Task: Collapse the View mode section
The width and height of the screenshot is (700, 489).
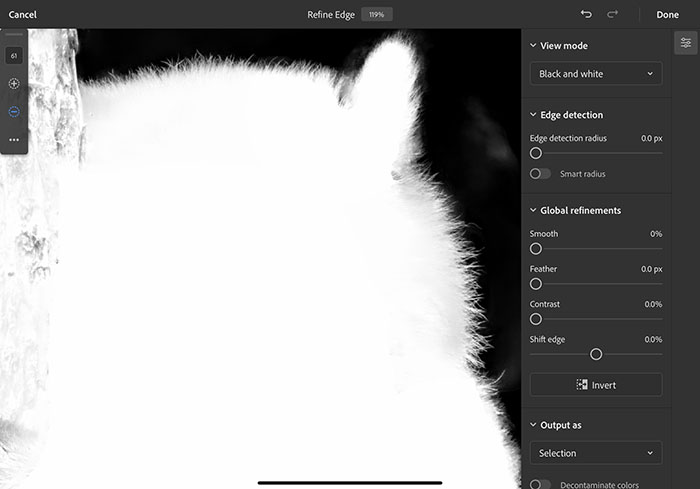Action: pos(533,46)
